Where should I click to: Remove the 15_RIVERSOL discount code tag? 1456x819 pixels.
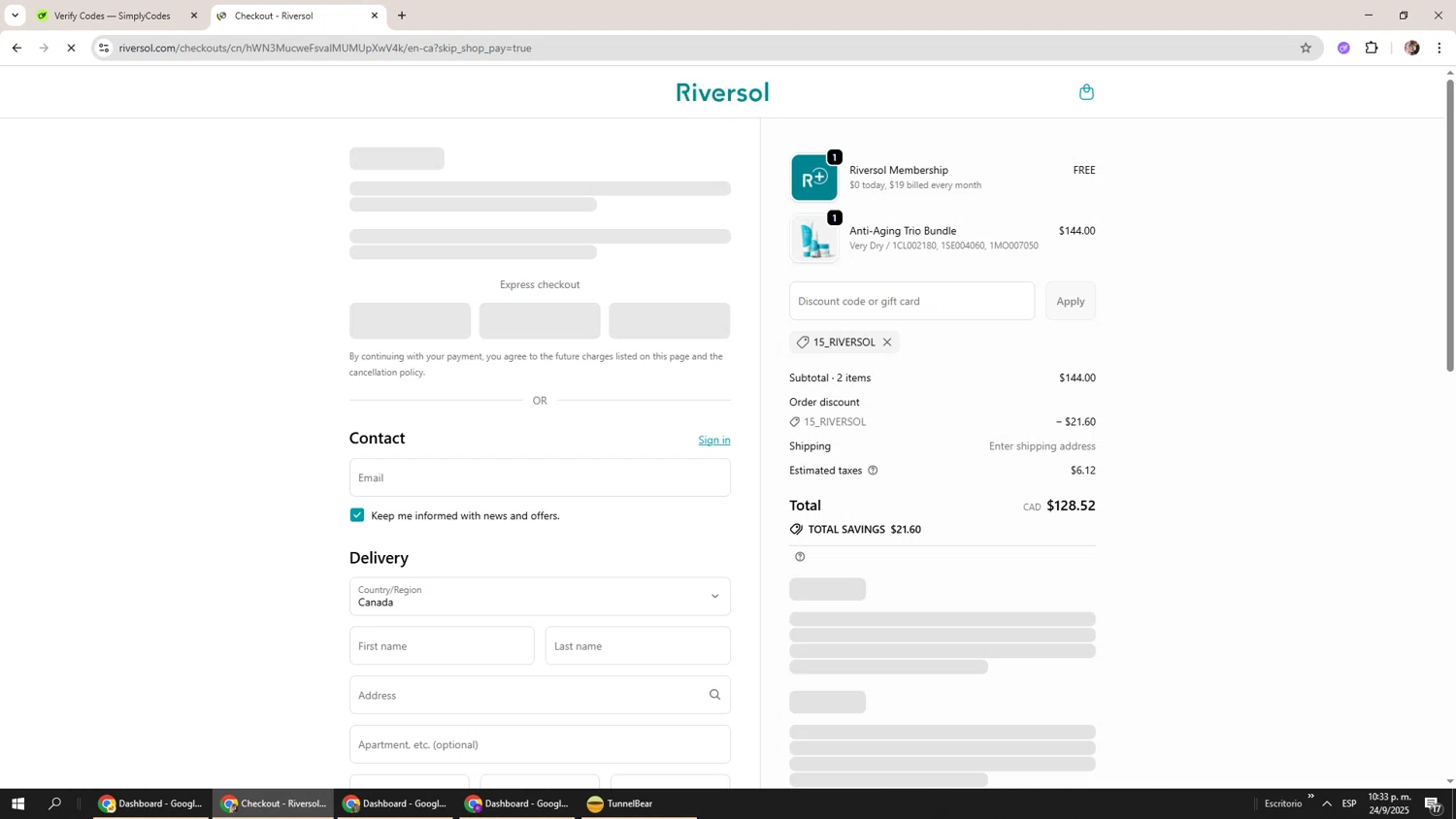coord(887,343)
